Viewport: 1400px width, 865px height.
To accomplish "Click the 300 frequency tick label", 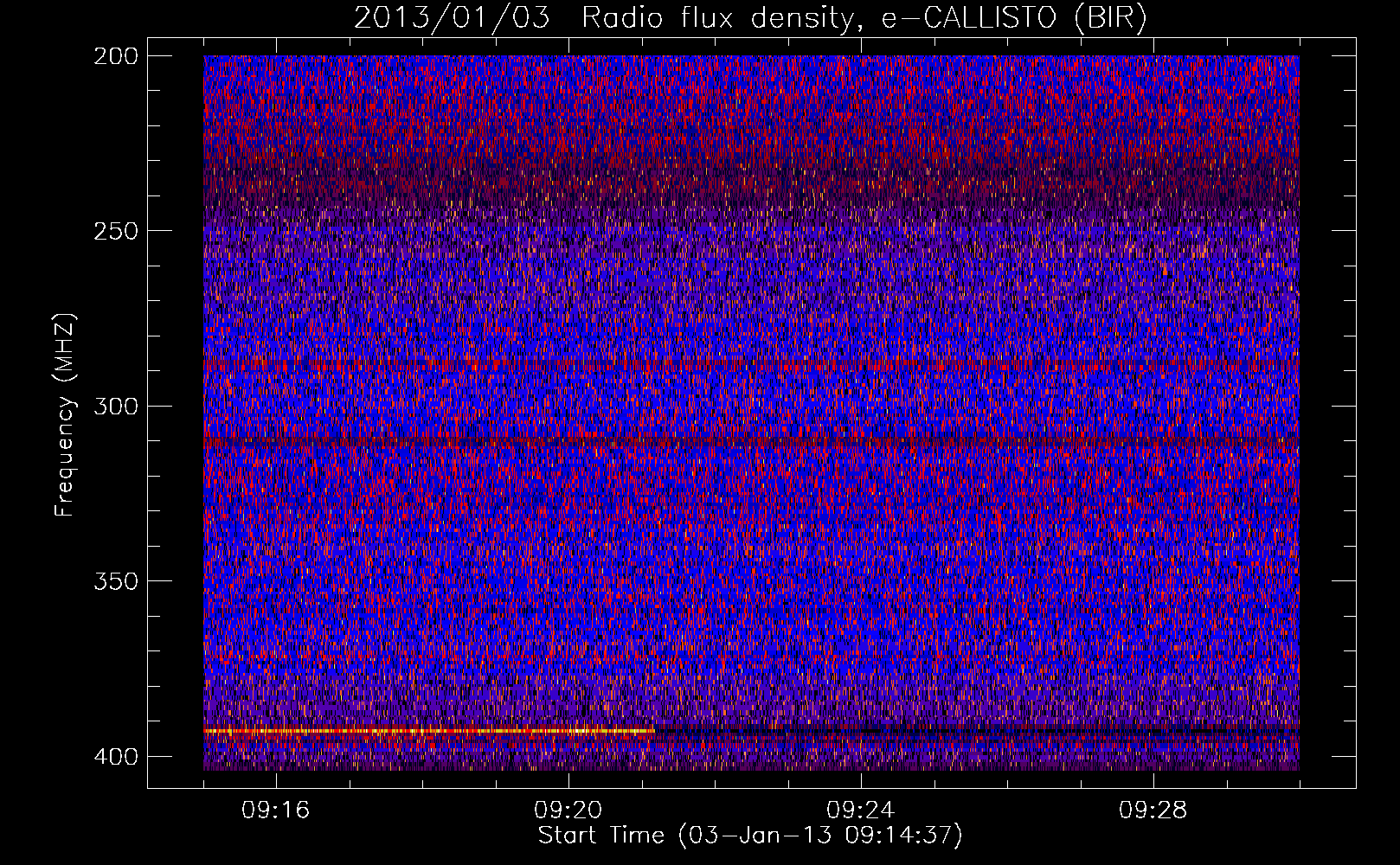I will tap(115, 407).
